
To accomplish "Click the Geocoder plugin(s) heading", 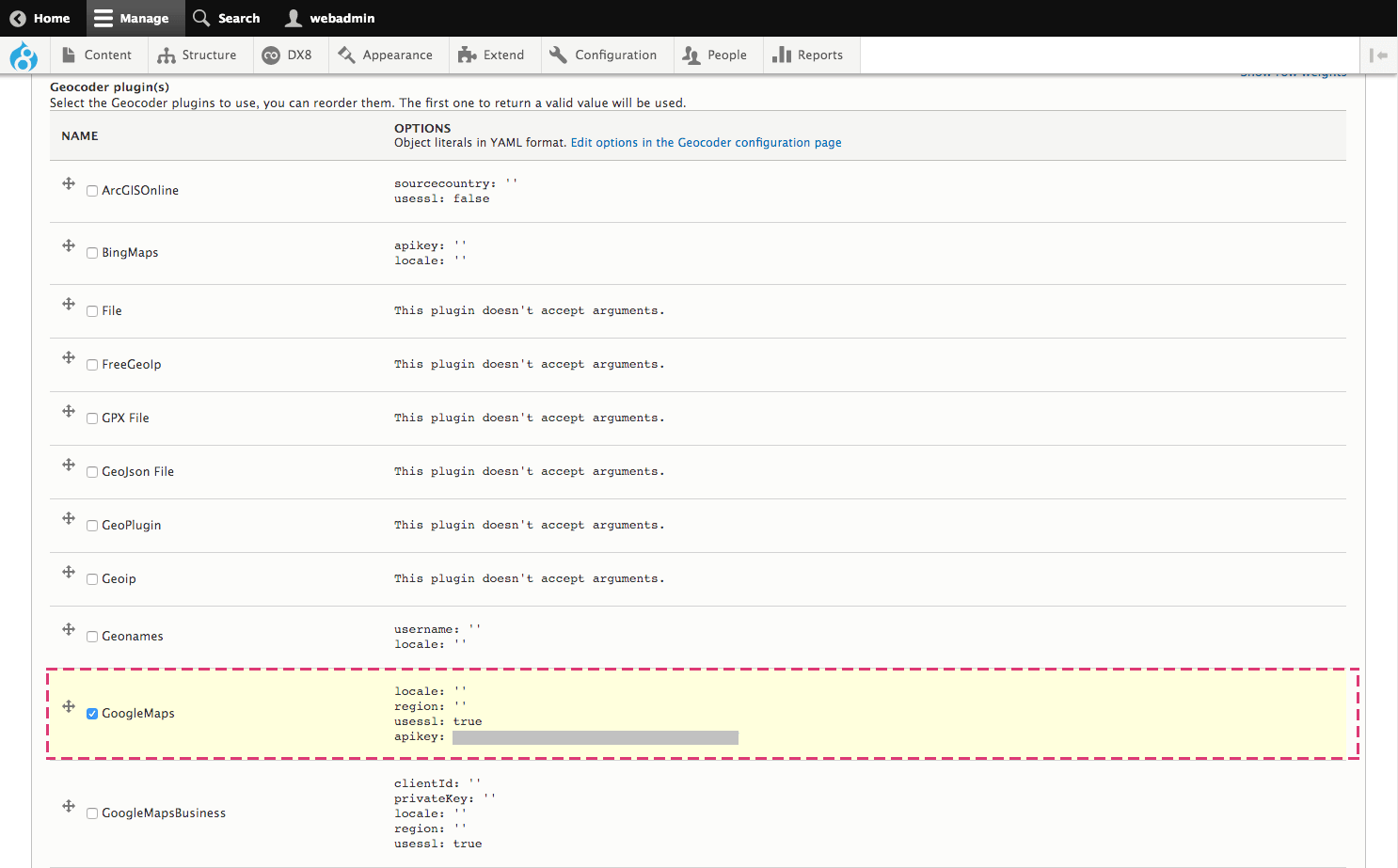I will pos(109,87).
